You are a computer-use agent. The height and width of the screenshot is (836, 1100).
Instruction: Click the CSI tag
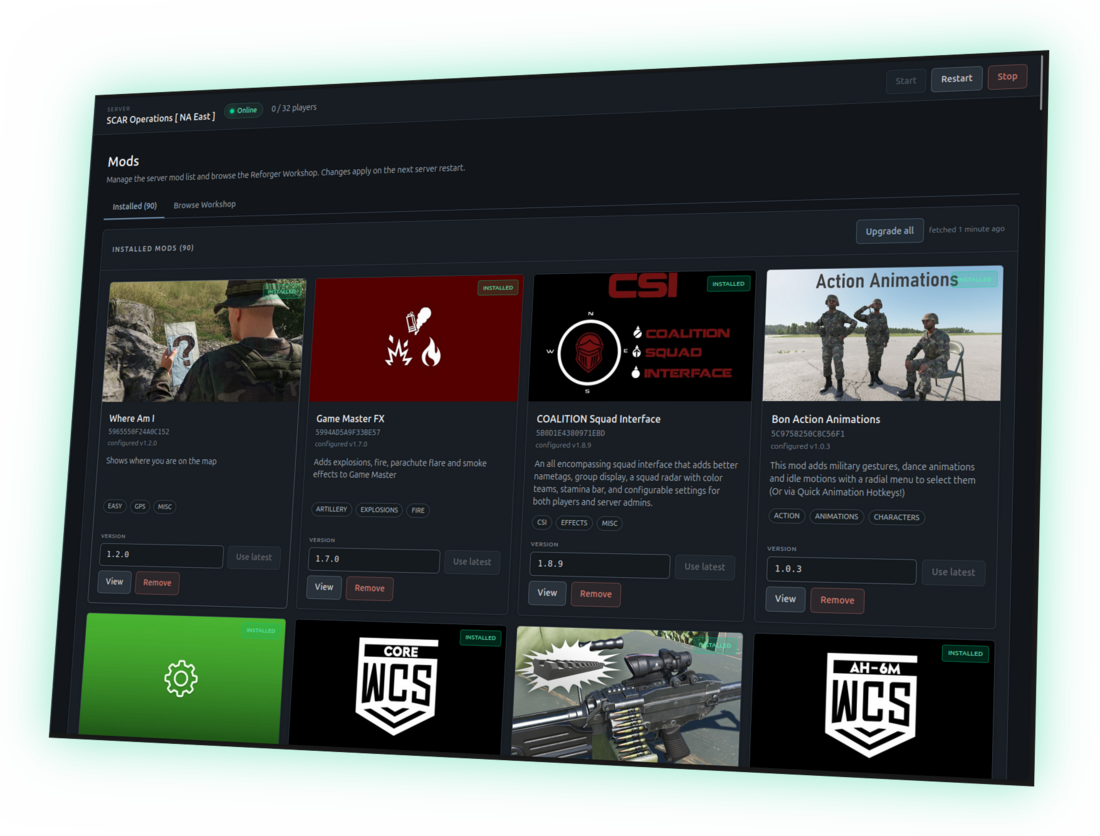pos(542,522)
